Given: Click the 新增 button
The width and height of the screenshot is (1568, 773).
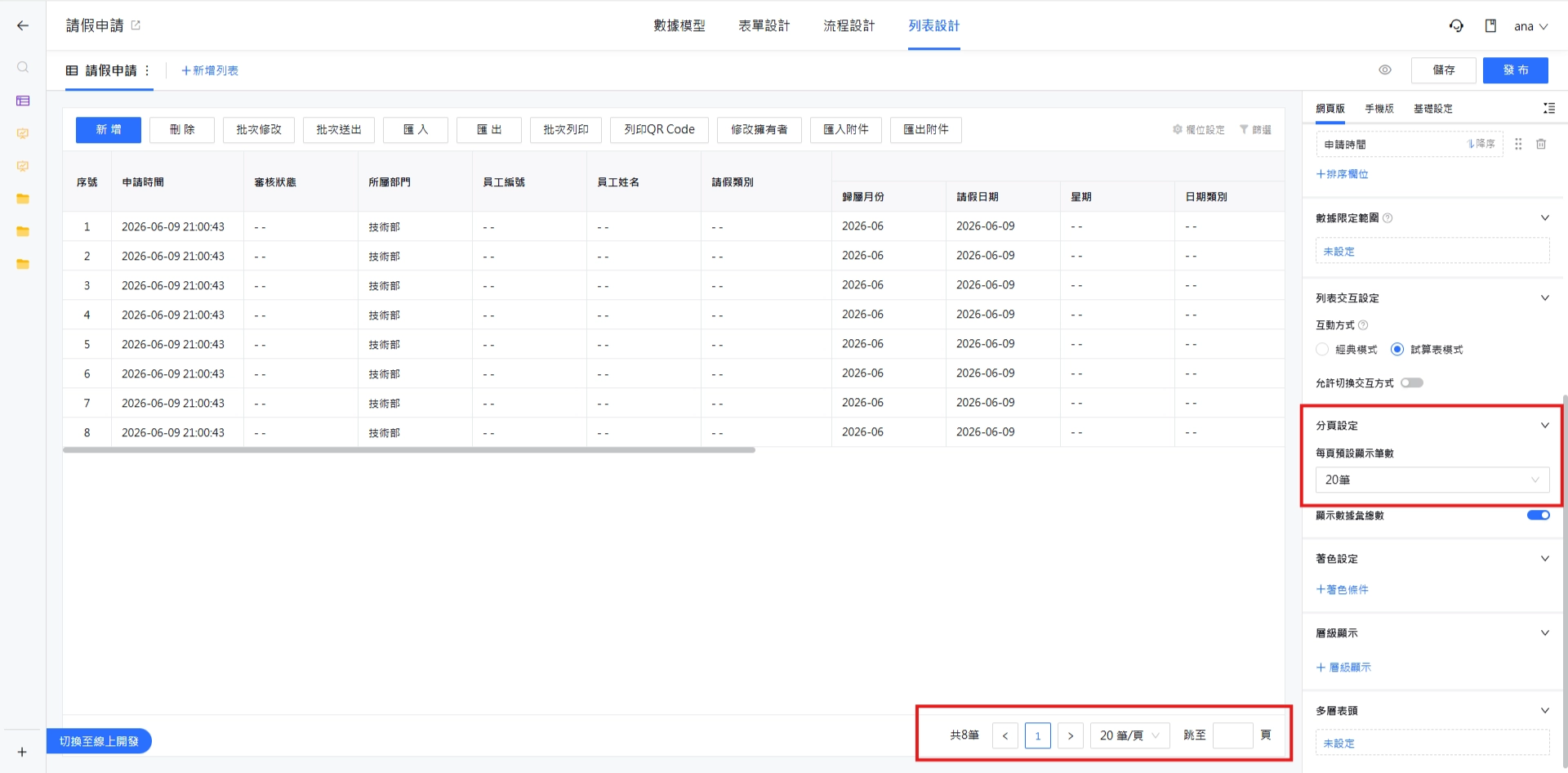Looking at the screenshot, I should click(109, 130).
